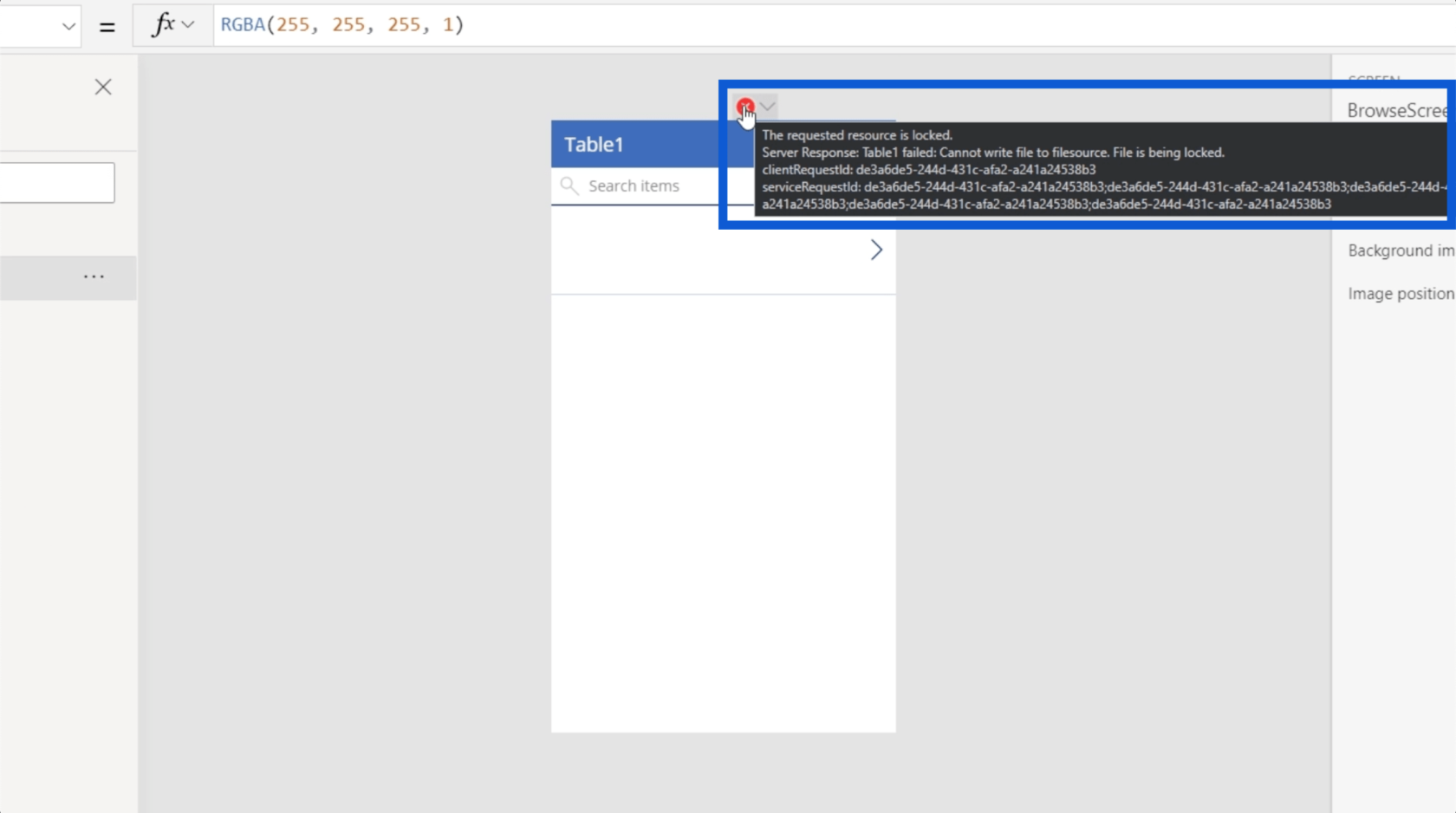This screenshot has width=1456, height=813.
Task: Expand the chevron beside error icon
Action: [x=768, y=107]
